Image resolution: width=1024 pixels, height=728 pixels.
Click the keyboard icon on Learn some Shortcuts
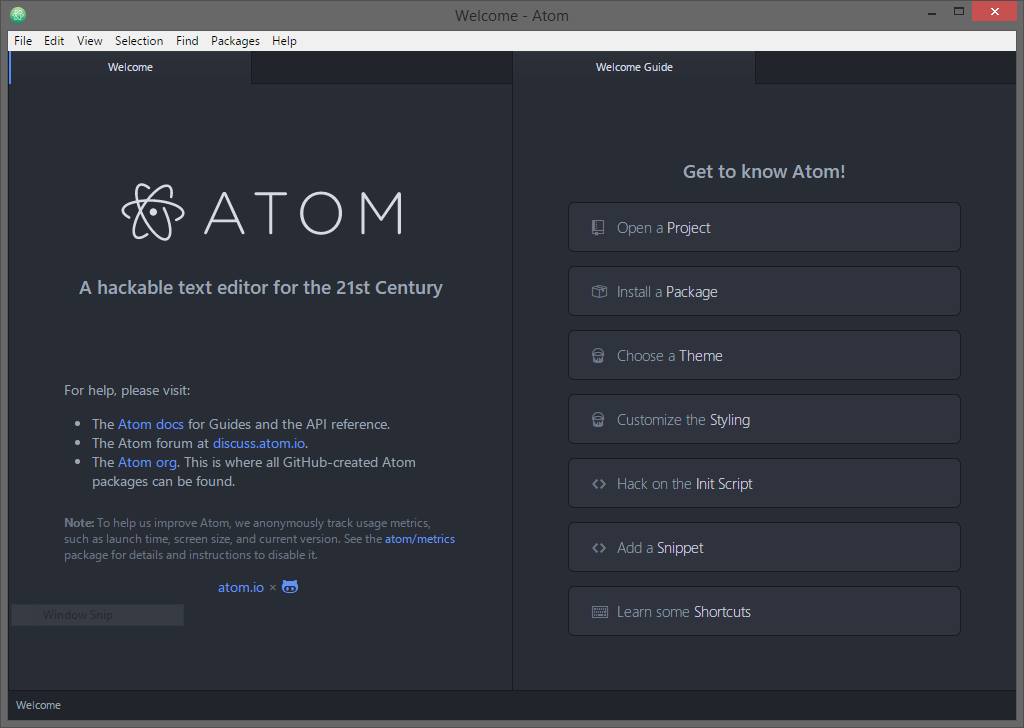(598, 611)
